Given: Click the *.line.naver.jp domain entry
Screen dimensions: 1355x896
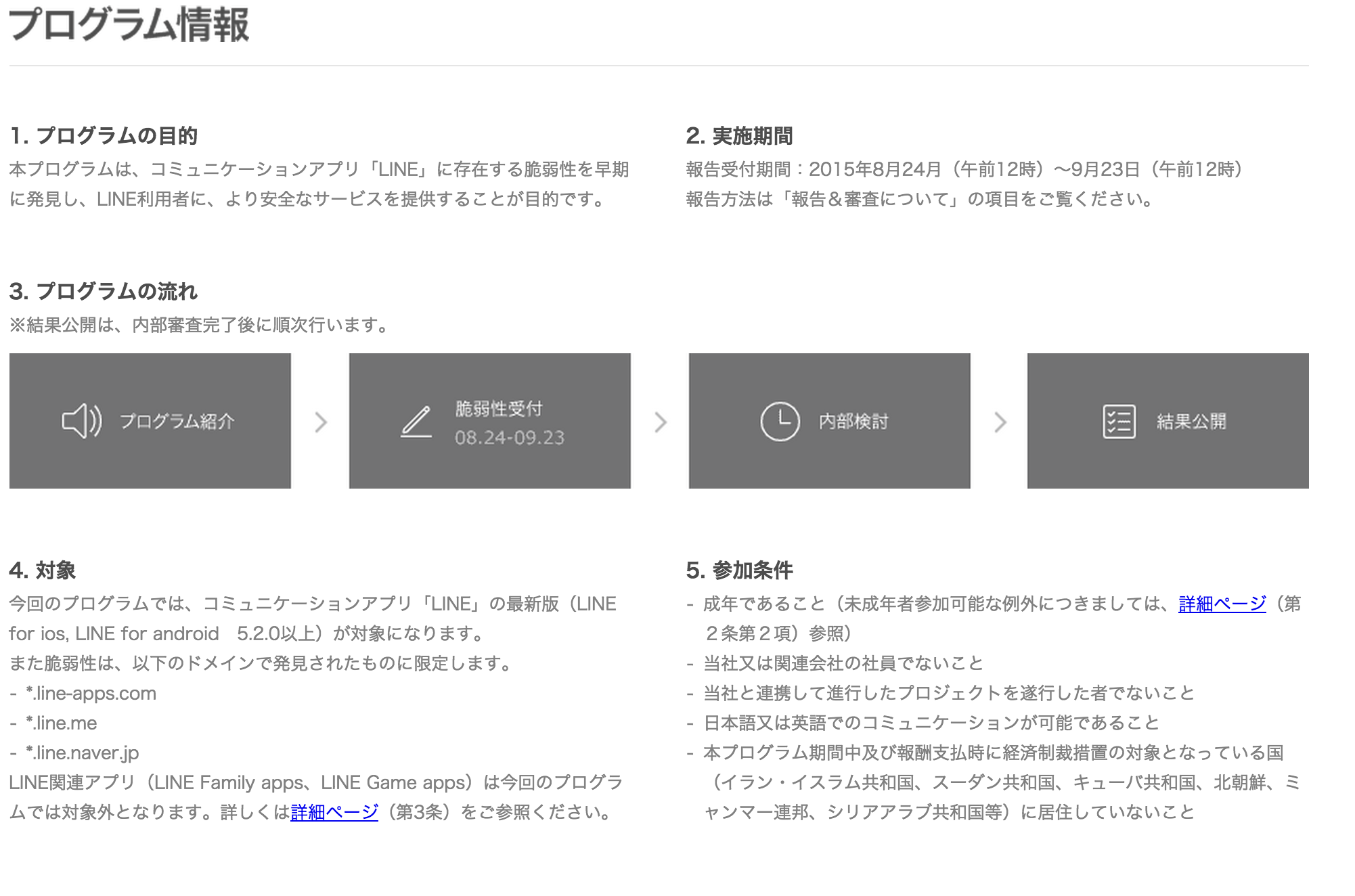Looking at the screenshot, I should point(82,753).
